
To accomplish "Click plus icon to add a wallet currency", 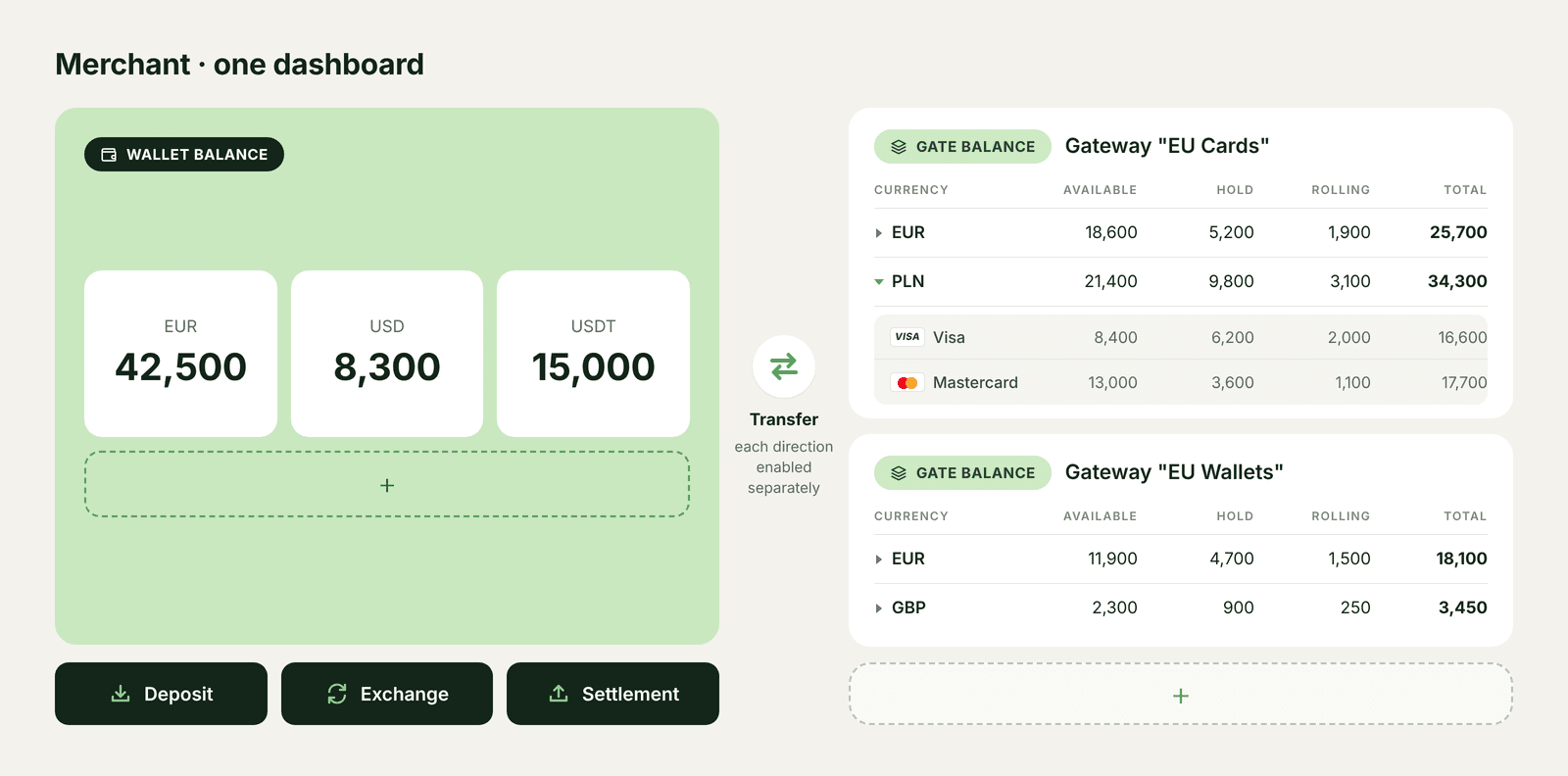I will [387, 485].
